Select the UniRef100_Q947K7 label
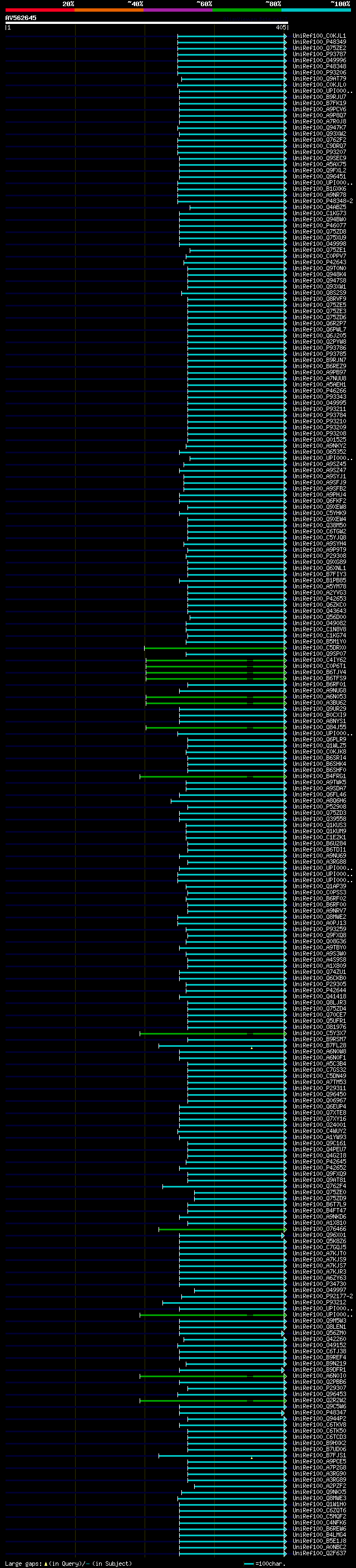 coord(319,127)
